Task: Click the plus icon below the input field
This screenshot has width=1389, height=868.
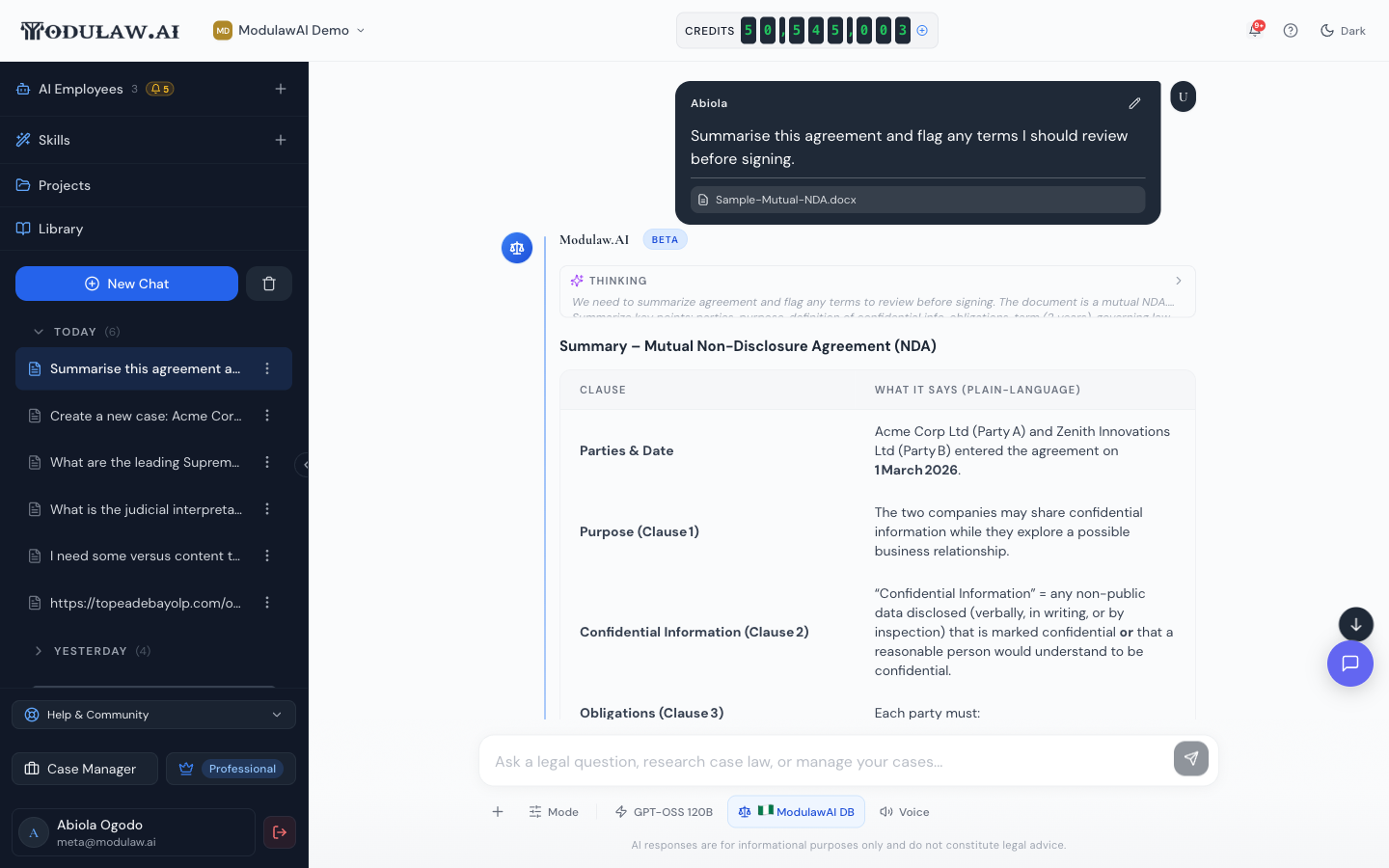Action: click(498, 812)
